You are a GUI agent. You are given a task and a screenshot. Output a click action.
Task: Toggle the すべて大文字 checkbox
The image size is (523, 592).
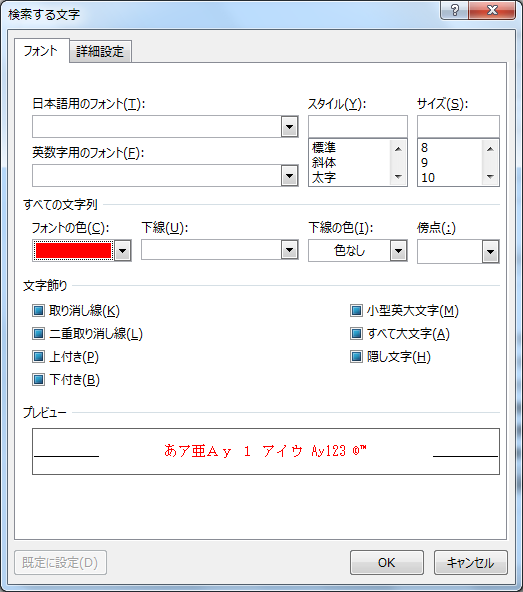356,334
